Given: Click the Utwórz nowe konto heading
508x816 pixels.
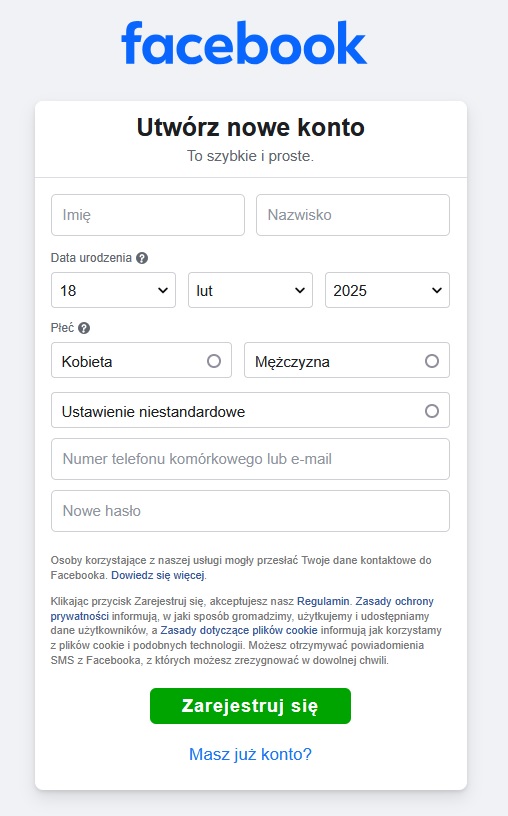Looking at the screenshot, I should 250,128.
